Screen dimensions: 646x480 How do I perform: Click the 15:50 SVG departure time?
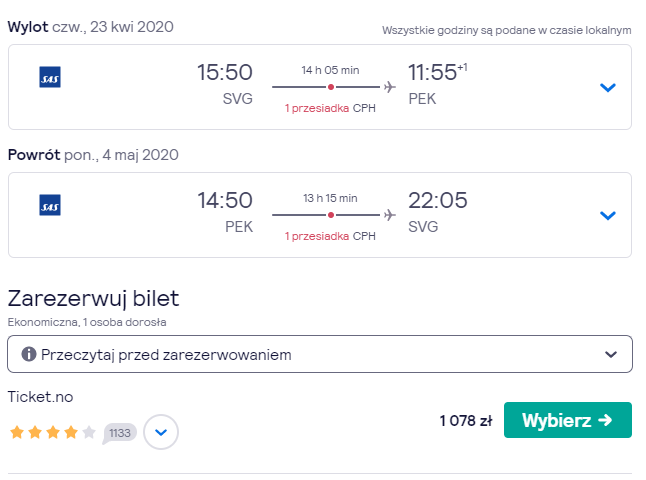[x=225, y=72]
